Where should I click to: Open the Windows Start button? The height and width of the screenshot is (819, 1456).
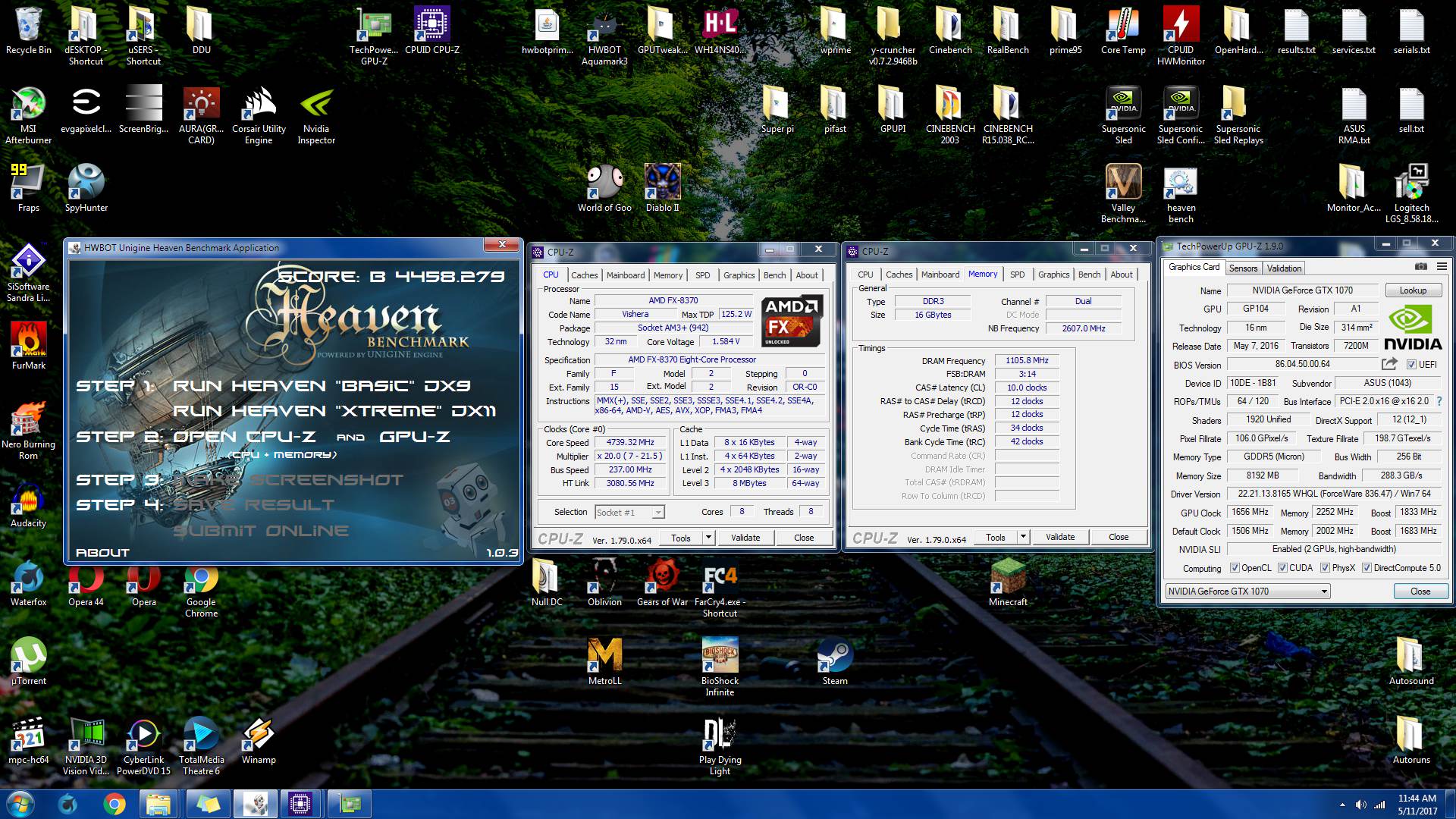point(20,804)
